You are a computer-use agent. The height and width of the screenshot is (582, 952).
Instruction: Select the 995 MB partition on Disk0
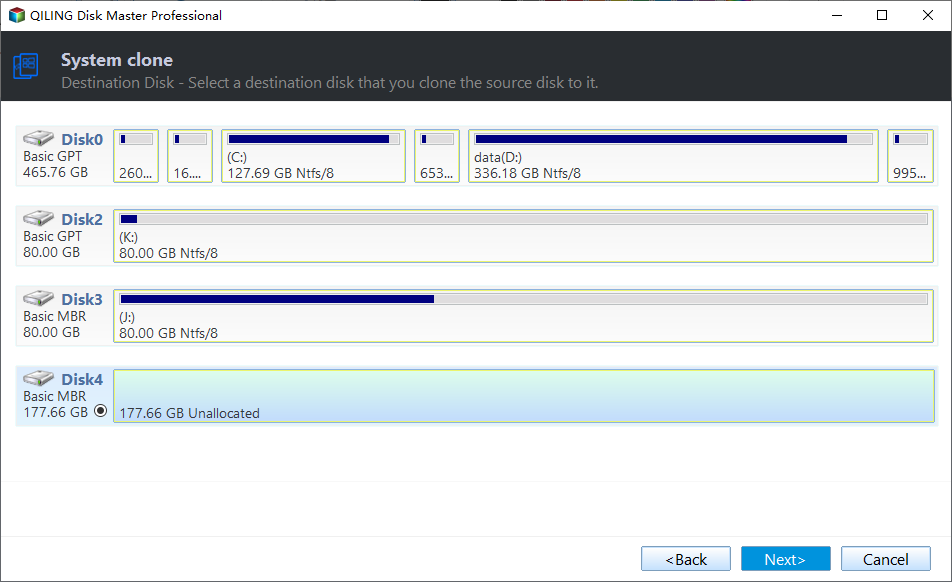click(x=910, y=155)
